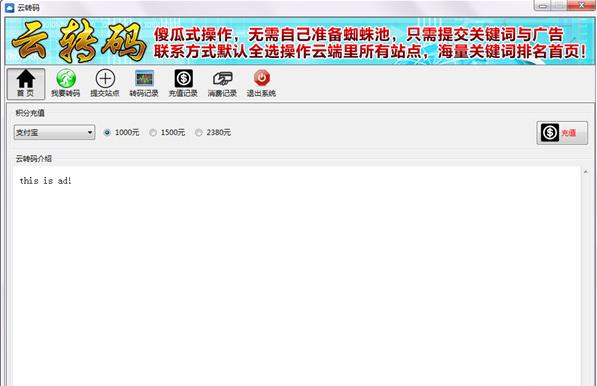Click the text area scrollbar up arrow
The width and height of the screenshot is (597, 386).
(586, 172)
